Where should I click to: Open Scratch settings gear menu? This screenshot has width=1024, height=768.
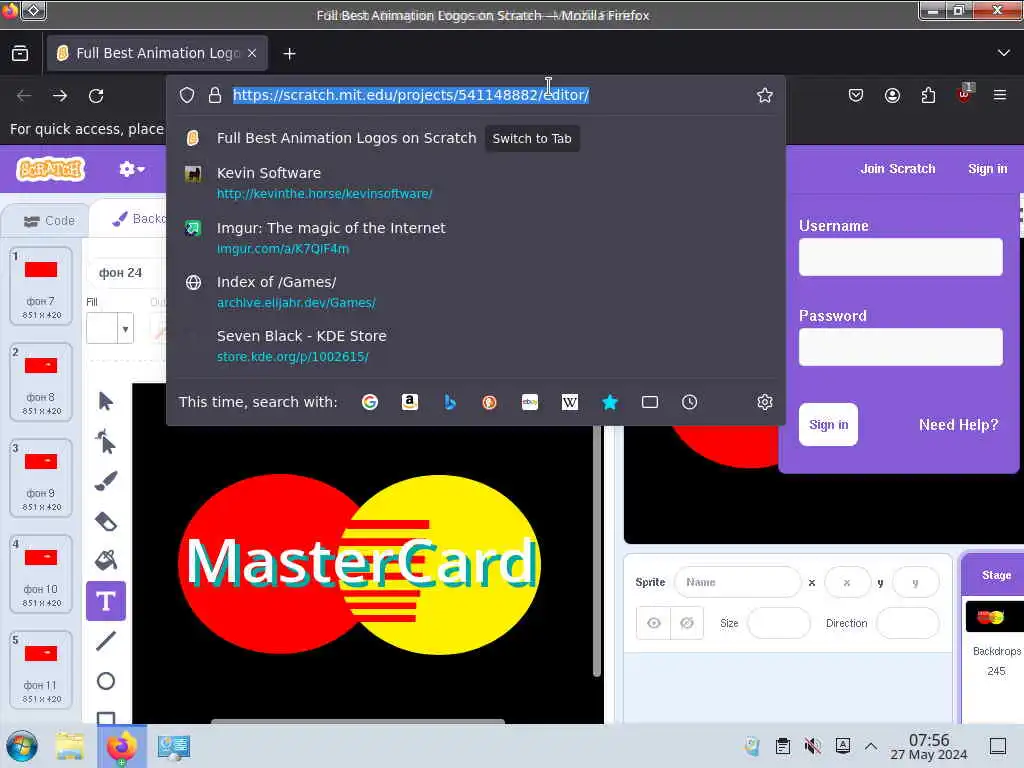tap(131, 169)
